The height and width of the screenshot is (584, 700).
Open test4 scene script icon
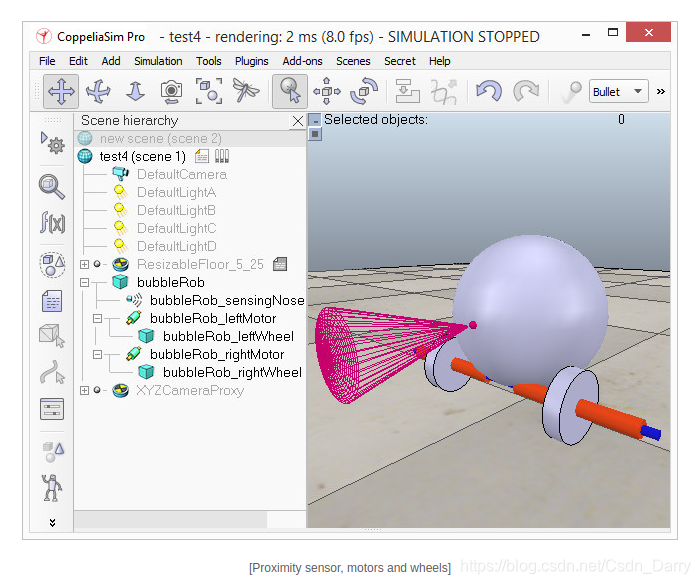click(x=202, y=156)
